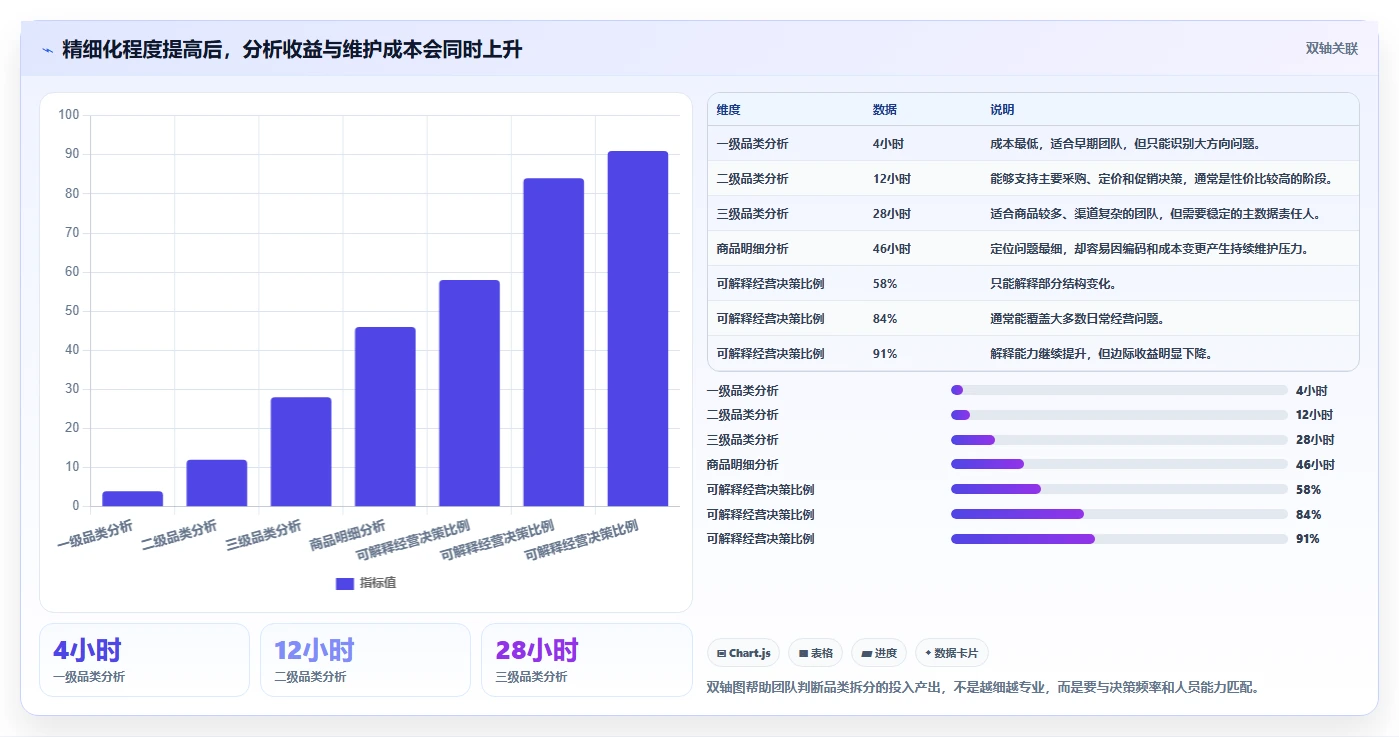This screenshot has width=1399, height=737.
Task: Toggle the 指标值 legend swatch under the chart
Action: tap(345, 583)
